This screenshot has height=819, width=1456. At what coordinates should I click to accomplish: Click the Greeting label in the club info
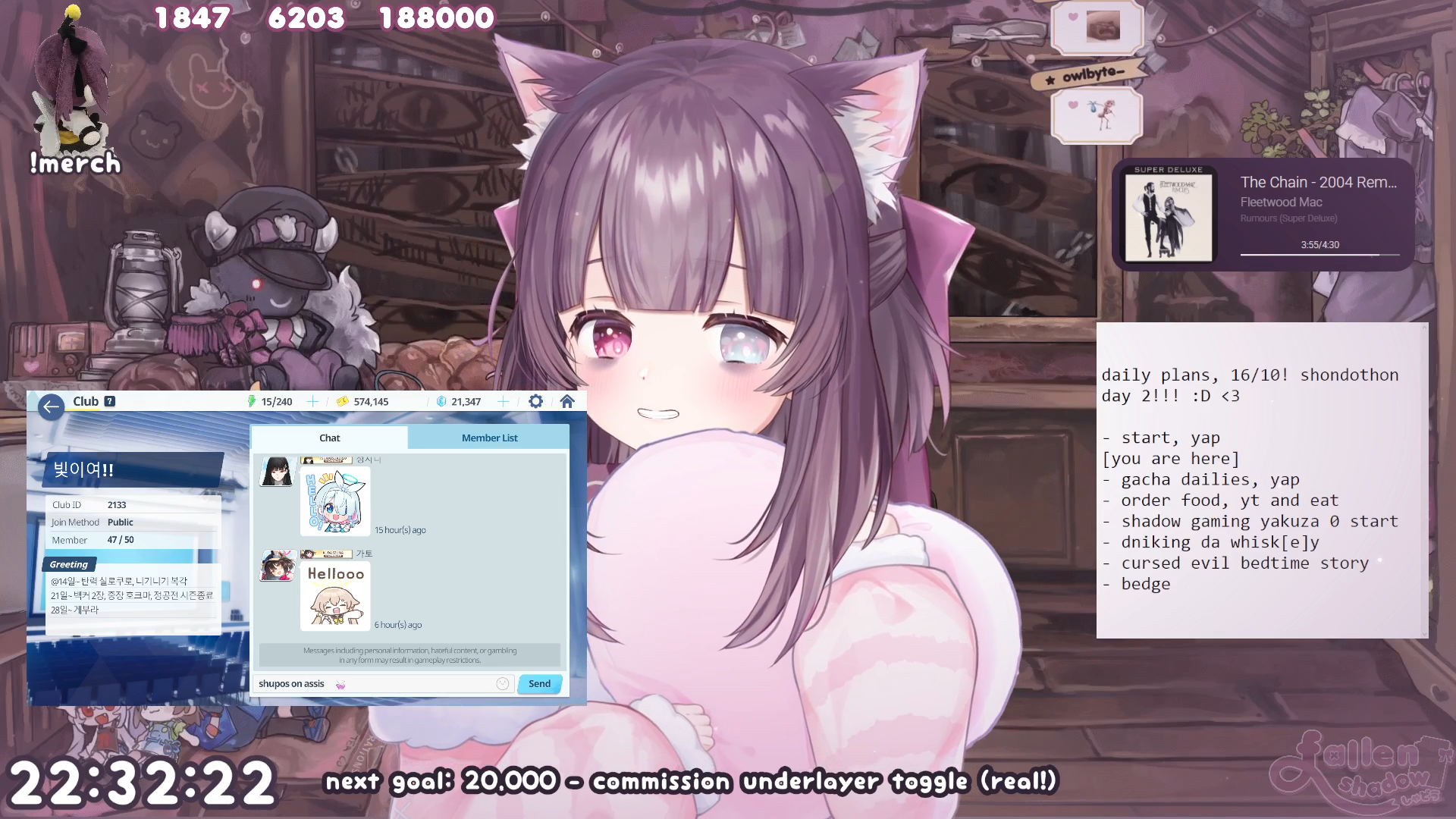pos(69,564)
